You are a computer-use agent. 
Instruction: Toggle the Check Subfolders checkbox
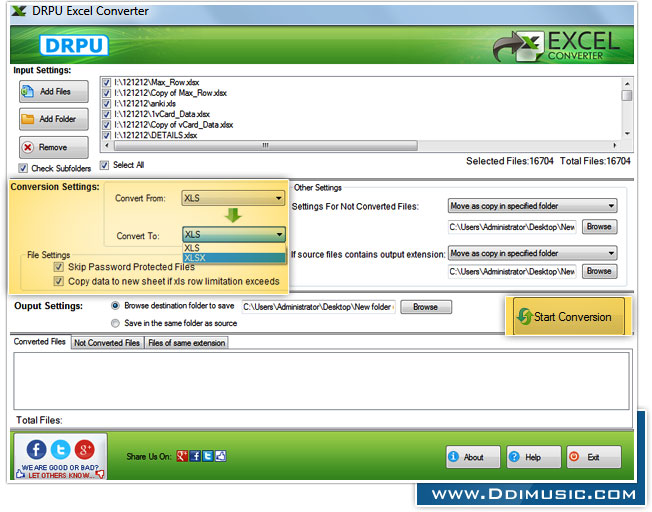(23, 168)
